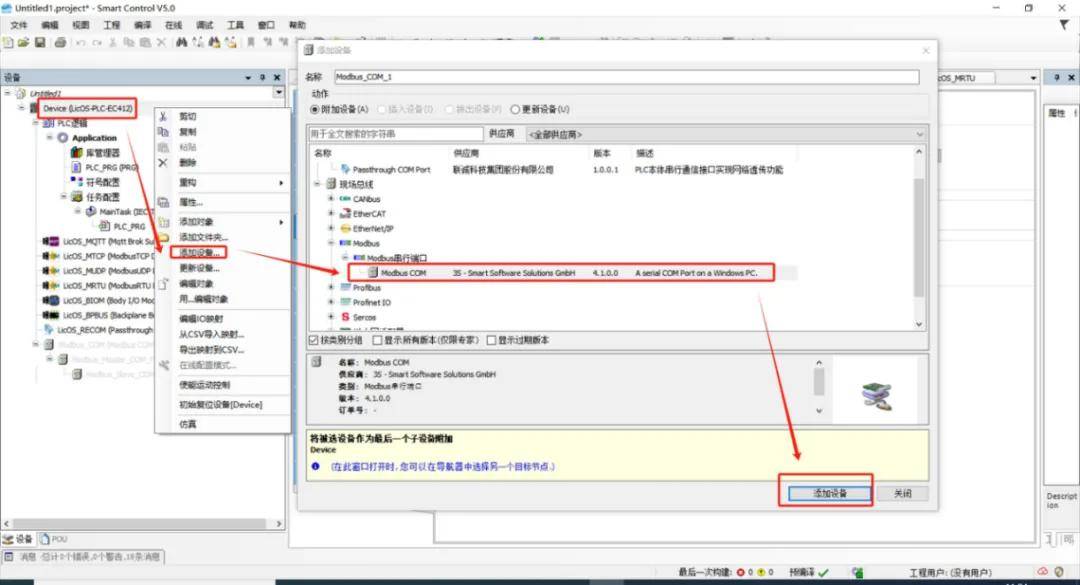Select the 更新设备 (Update device) radio button

pos(516,109)
